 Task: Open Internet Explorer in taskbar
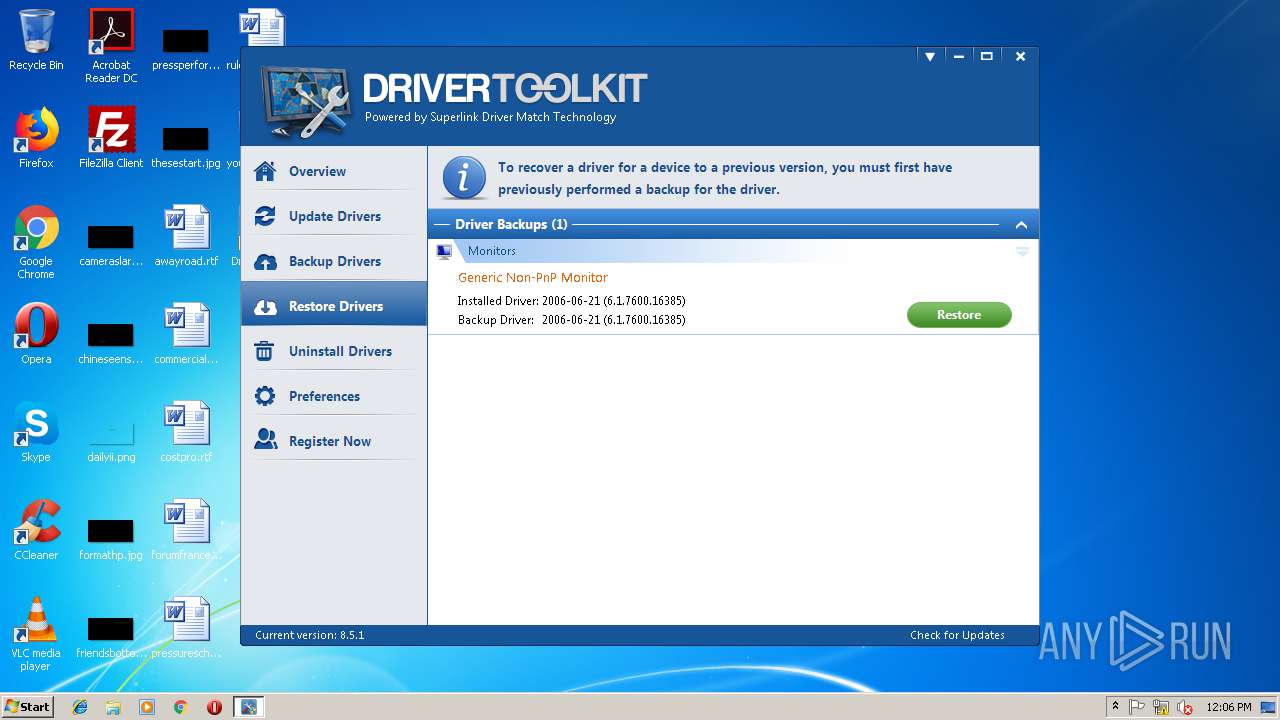point(80,707)
